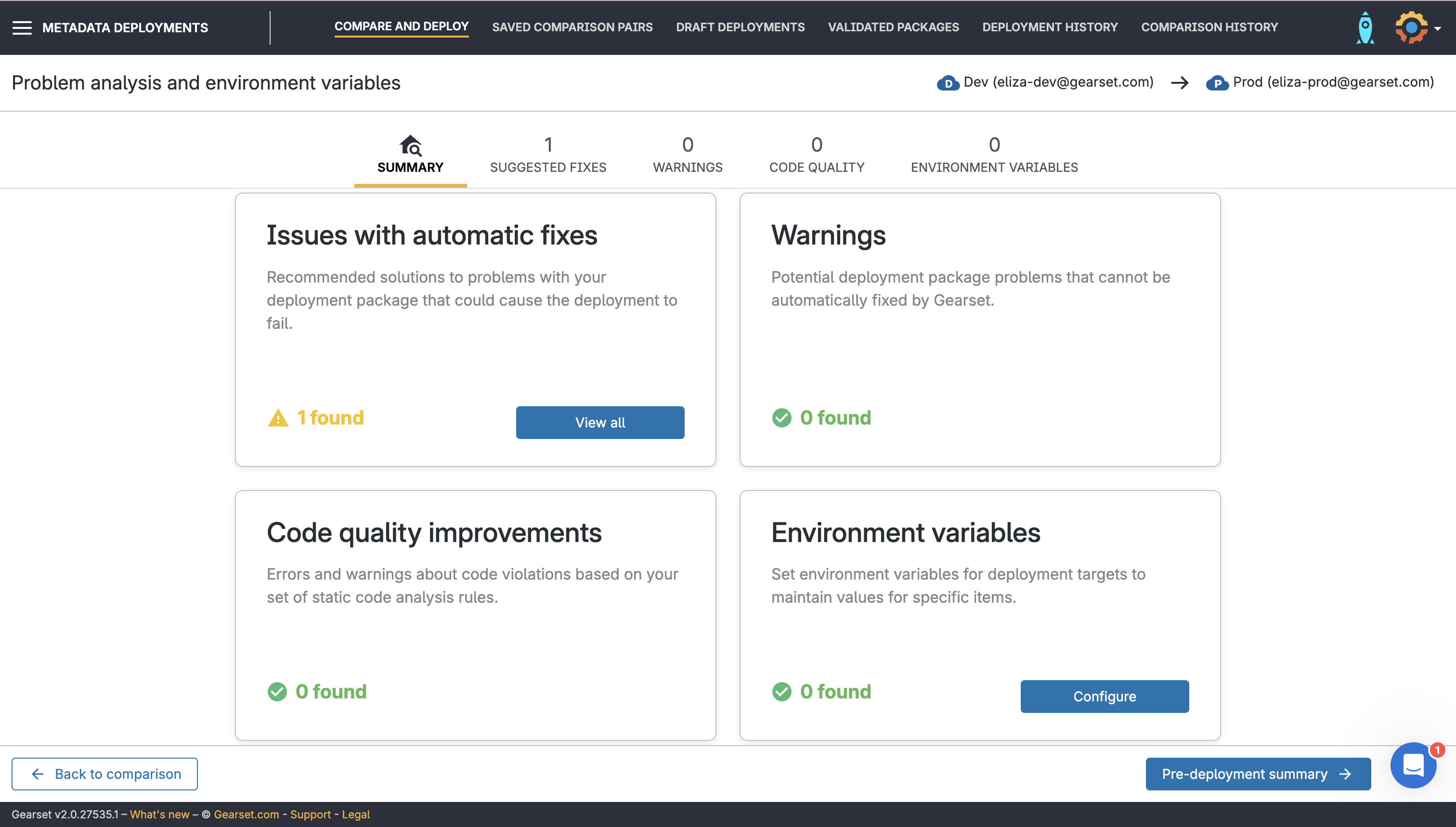Open Saved Comparison Pairs menu item

pos(572,27)
